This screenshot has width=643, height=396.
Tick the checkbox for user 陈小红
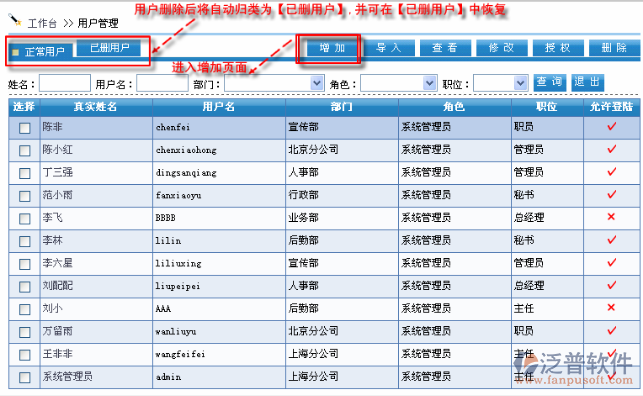(x=25, y=150)
